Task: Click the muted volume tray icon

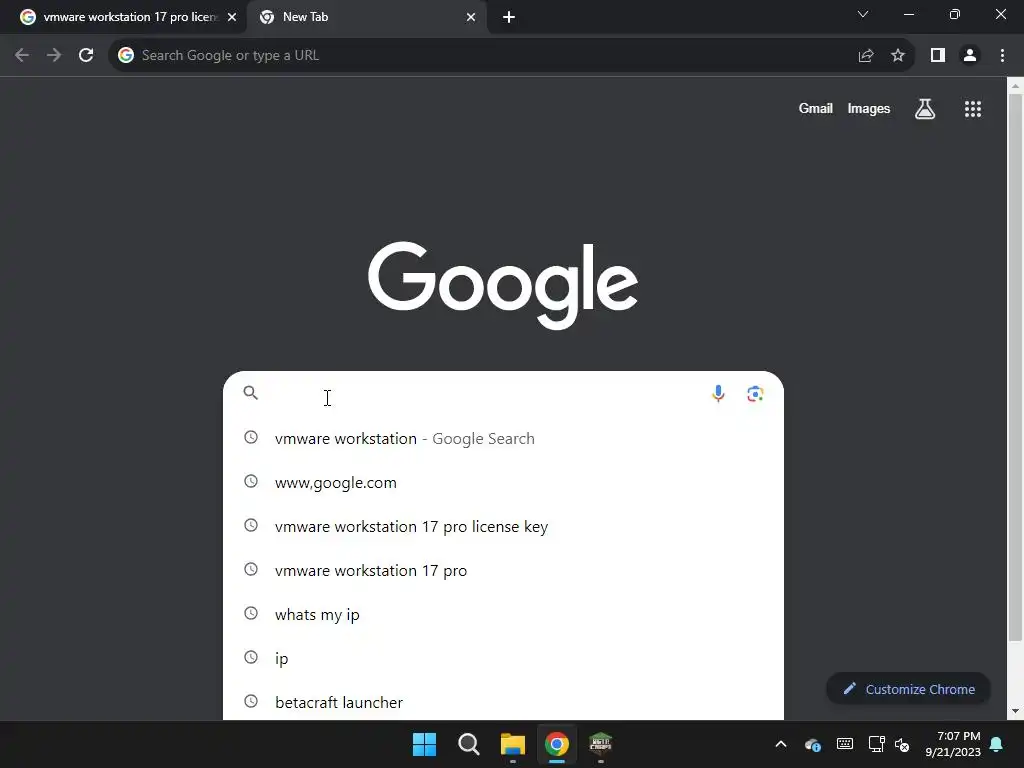Action: [902, 744]
